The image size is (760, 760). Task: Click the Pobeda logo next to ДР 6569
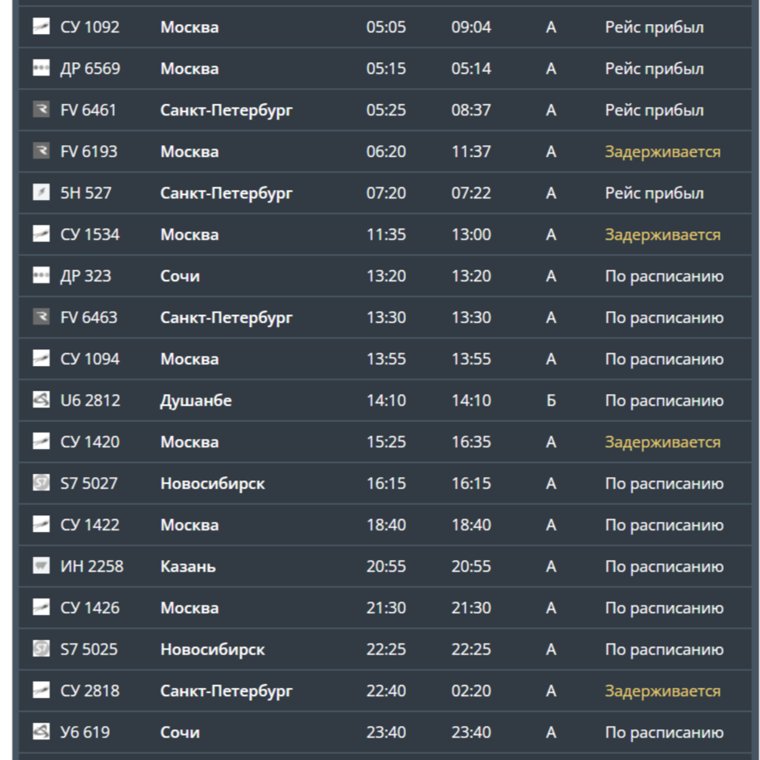[x=41, y=68]
